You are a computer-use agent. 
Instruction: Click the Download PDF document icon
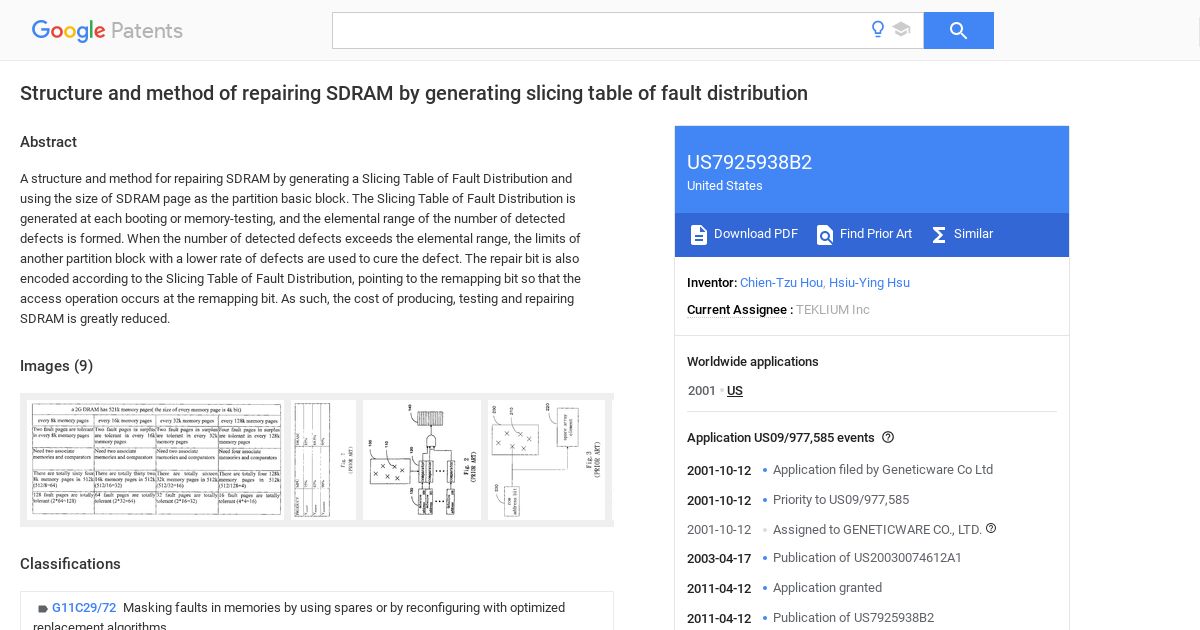tap(699, 234)
